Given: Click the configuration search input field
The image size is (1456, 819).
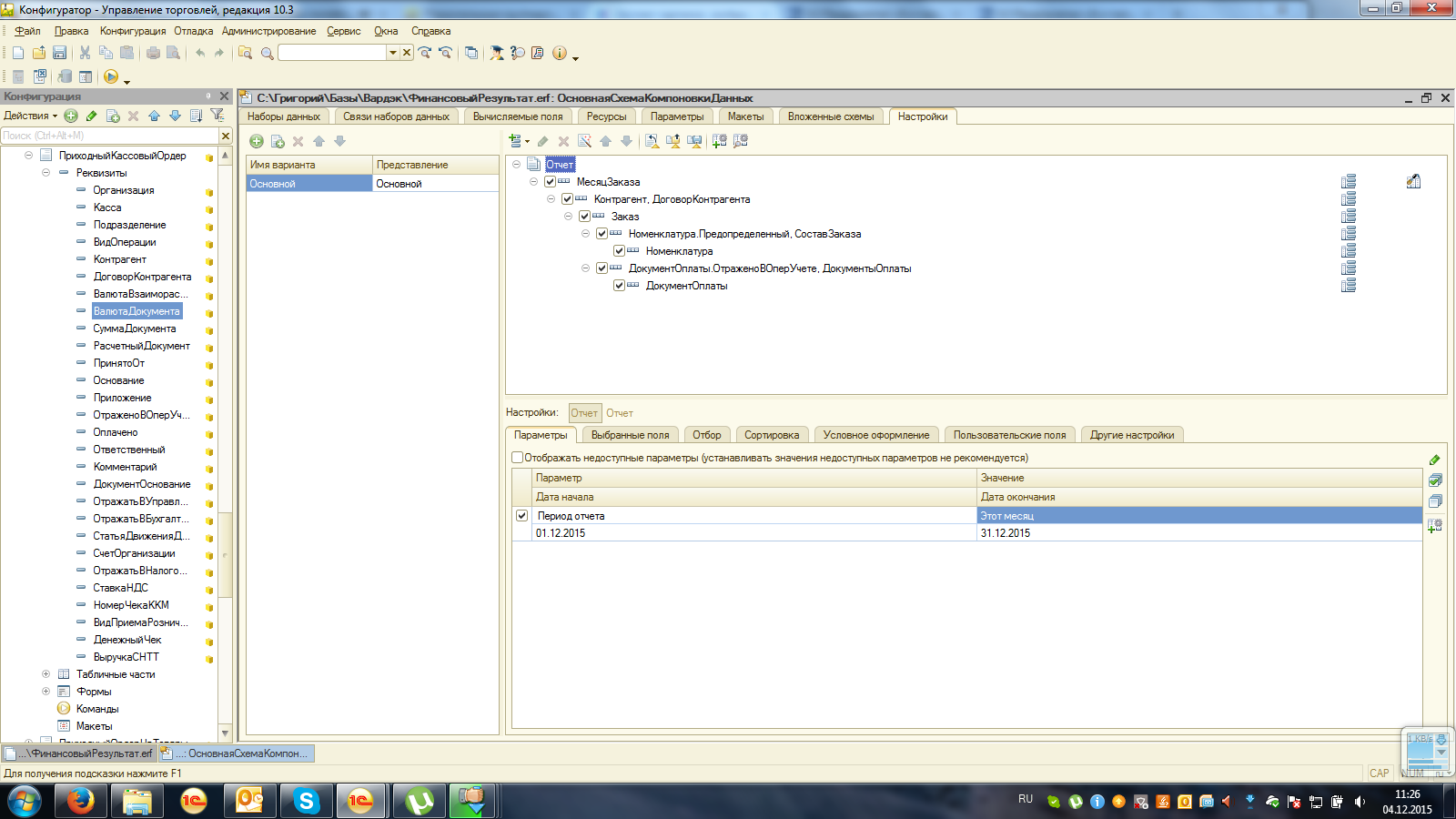Looking at the screenshot, I should [109, 136].
